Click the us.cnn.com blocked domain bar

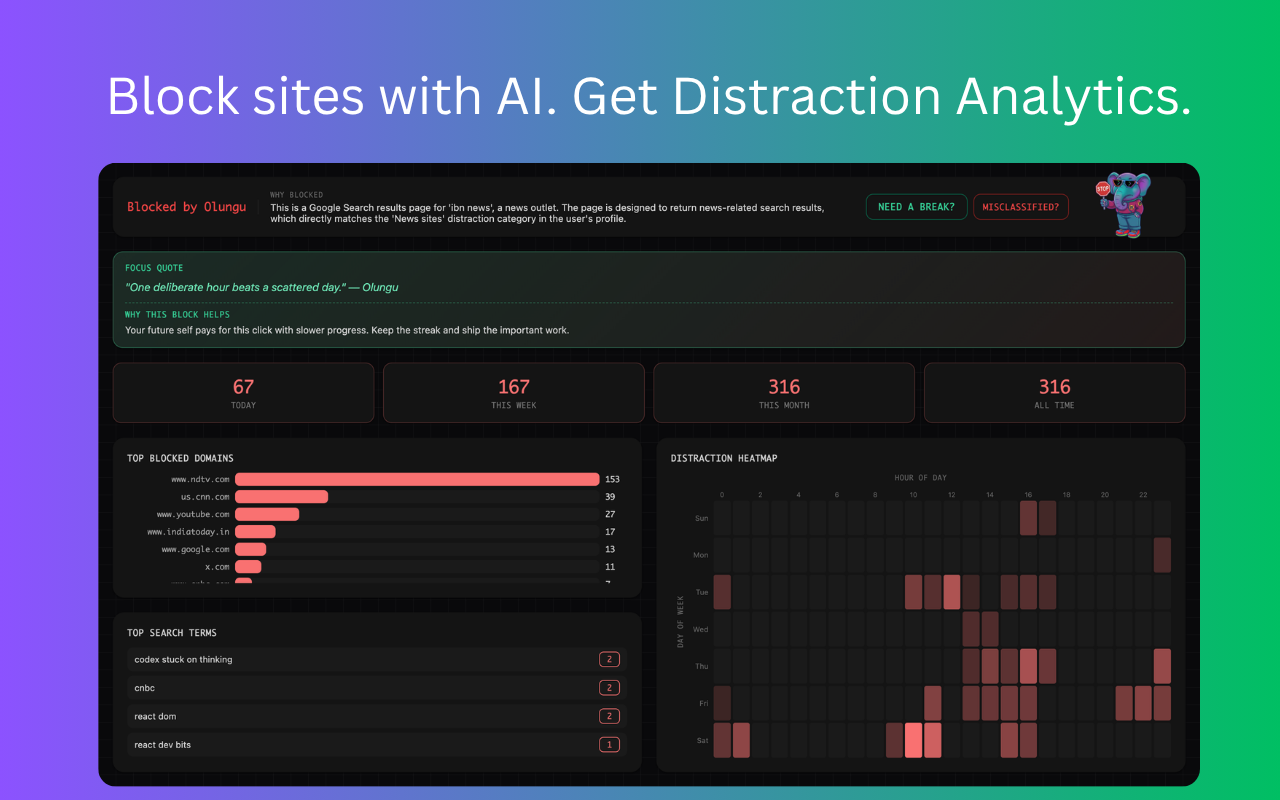[x=281, y=497]
